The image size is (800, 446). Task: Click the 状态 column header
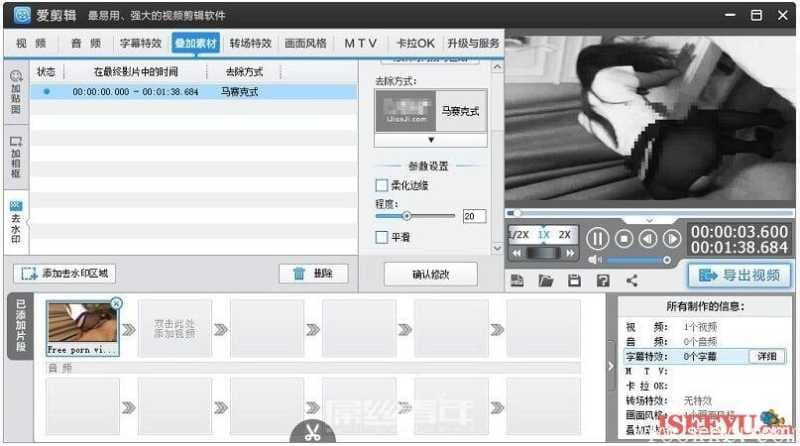pos(46,72)
